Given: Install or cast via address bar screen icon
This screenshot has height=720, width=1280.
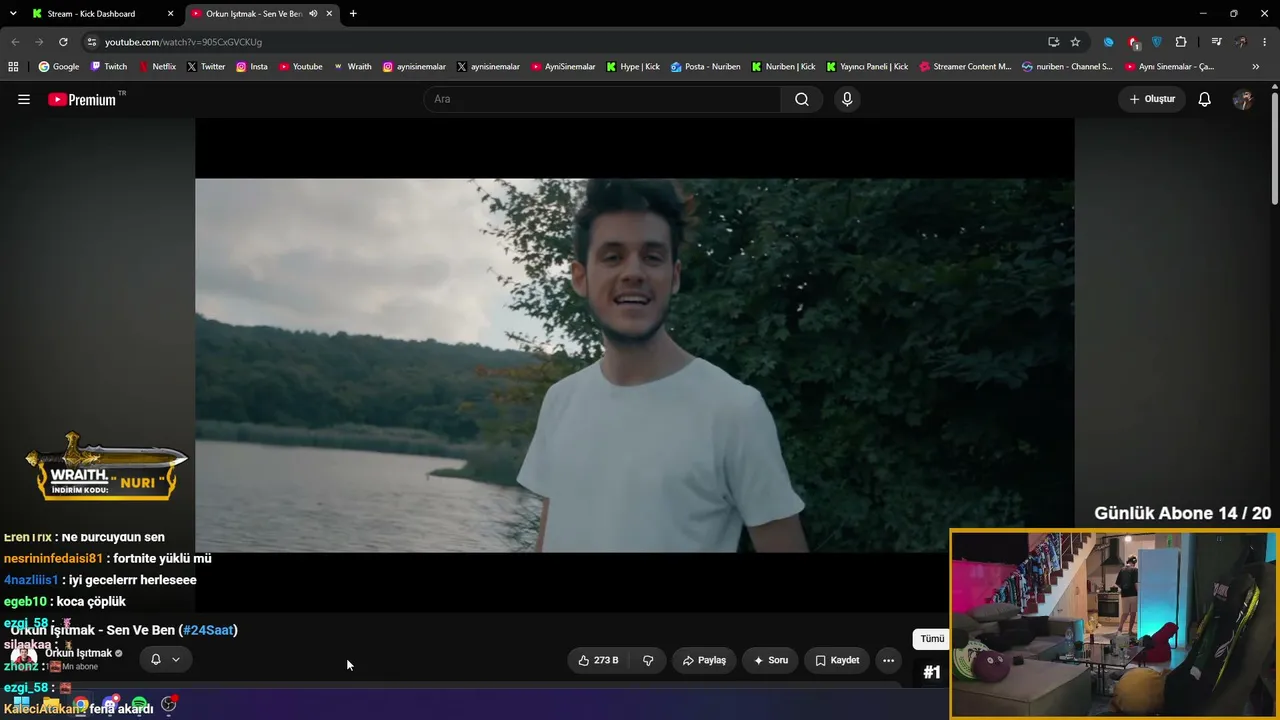Looking at the screenshot, I should pyautogui.click(x=1054, y=42).
